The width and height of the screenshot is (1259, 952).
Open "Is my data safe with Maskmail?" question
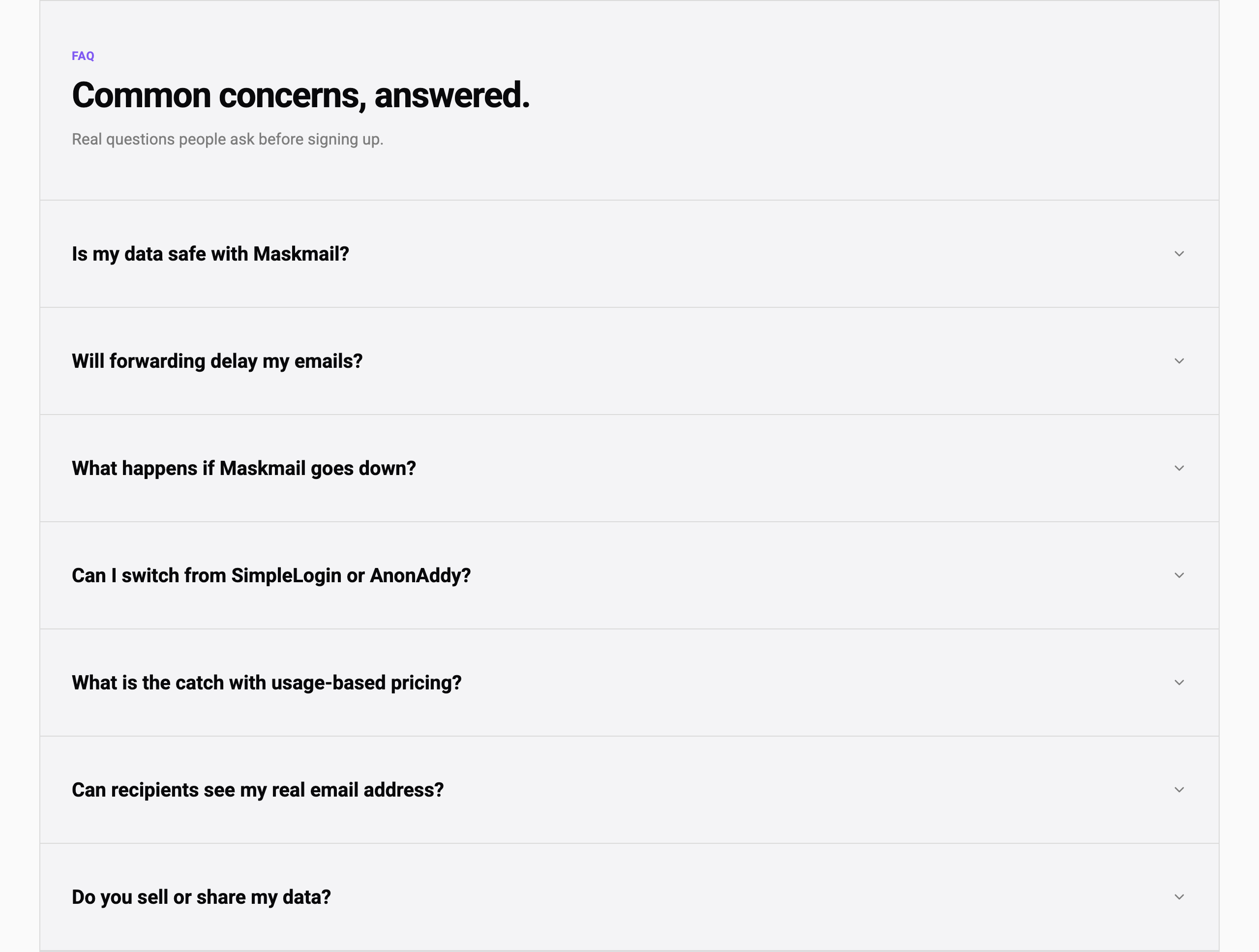point(210,254)
